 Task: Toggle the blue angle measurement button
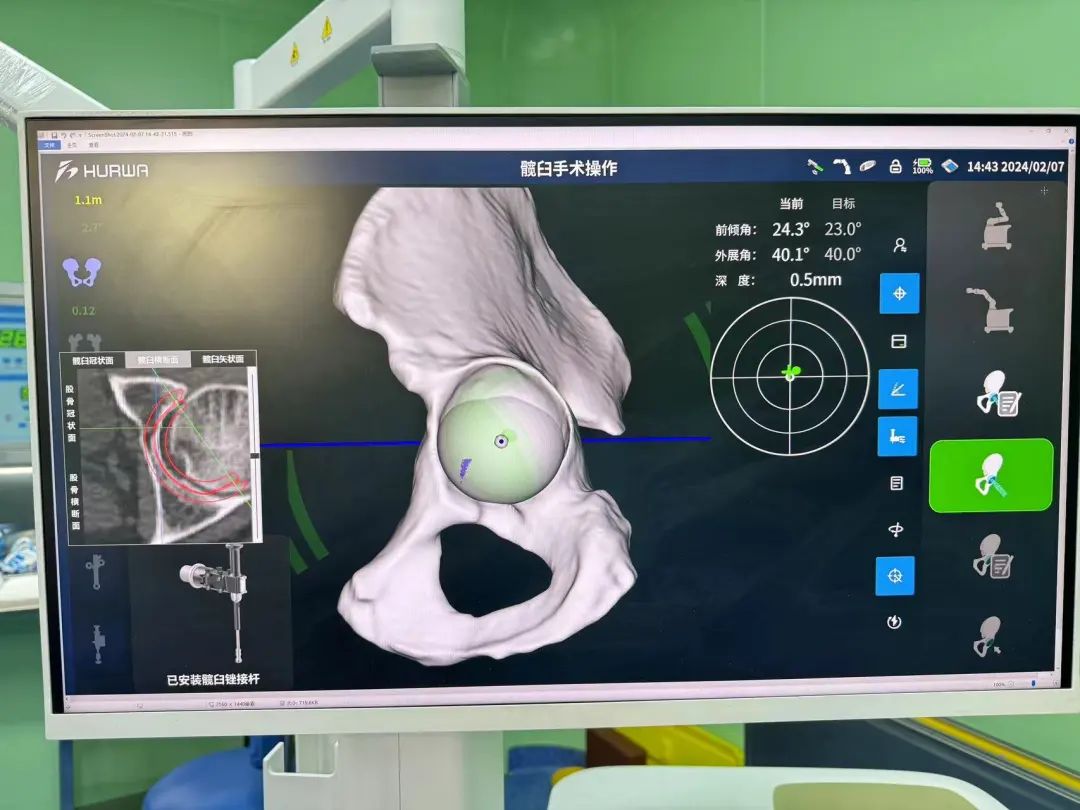[897, 389]
